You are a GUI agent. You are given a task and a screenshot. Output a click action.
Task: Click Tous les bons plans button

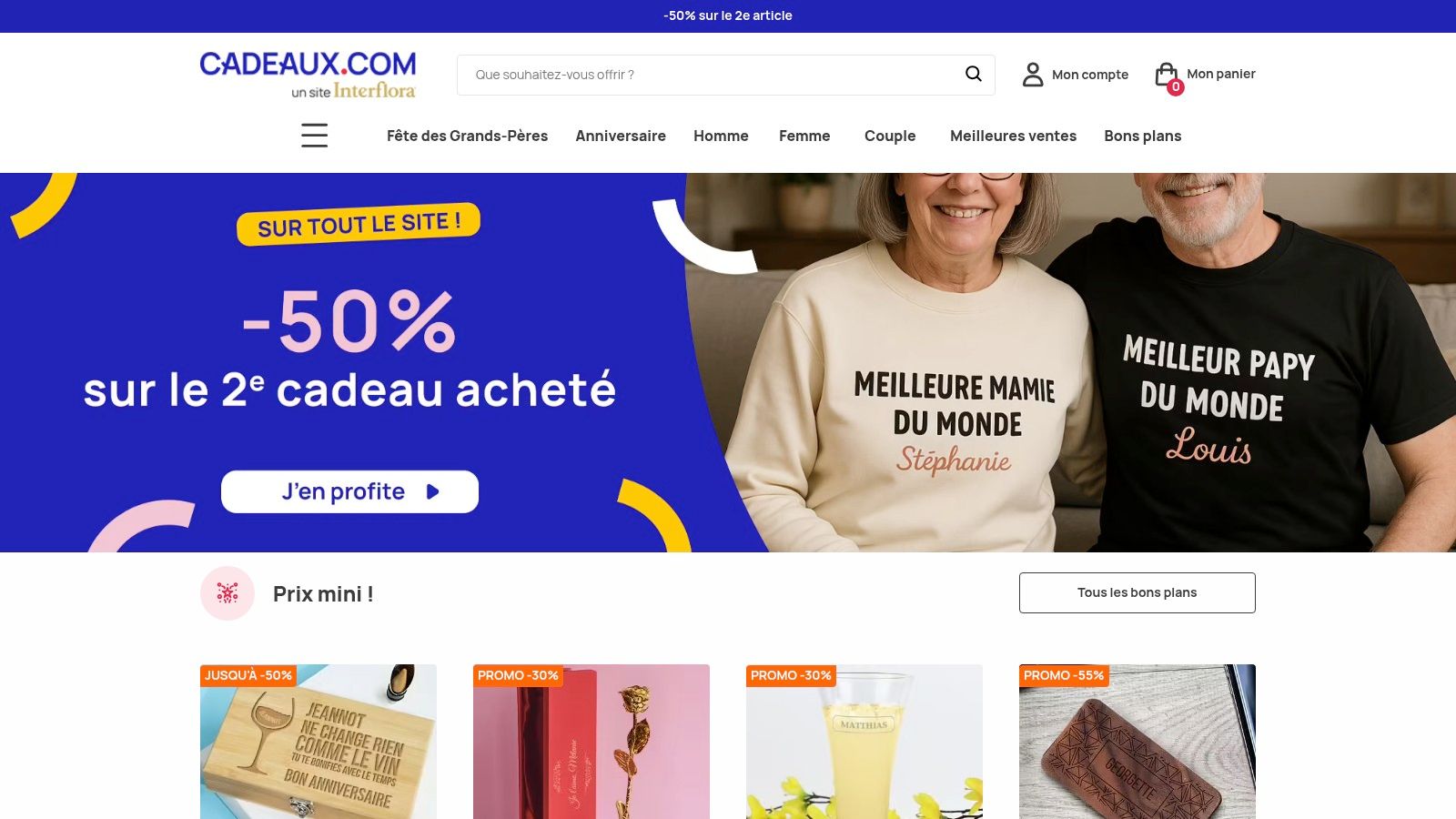[1137, 592]
